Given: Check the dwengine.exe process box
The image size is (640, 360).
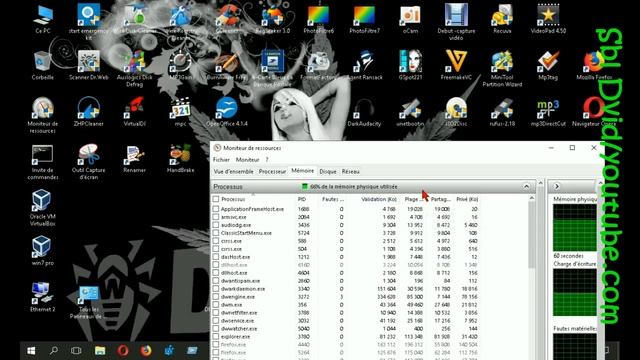Looking at the screenshot, I should click(216, 297).
